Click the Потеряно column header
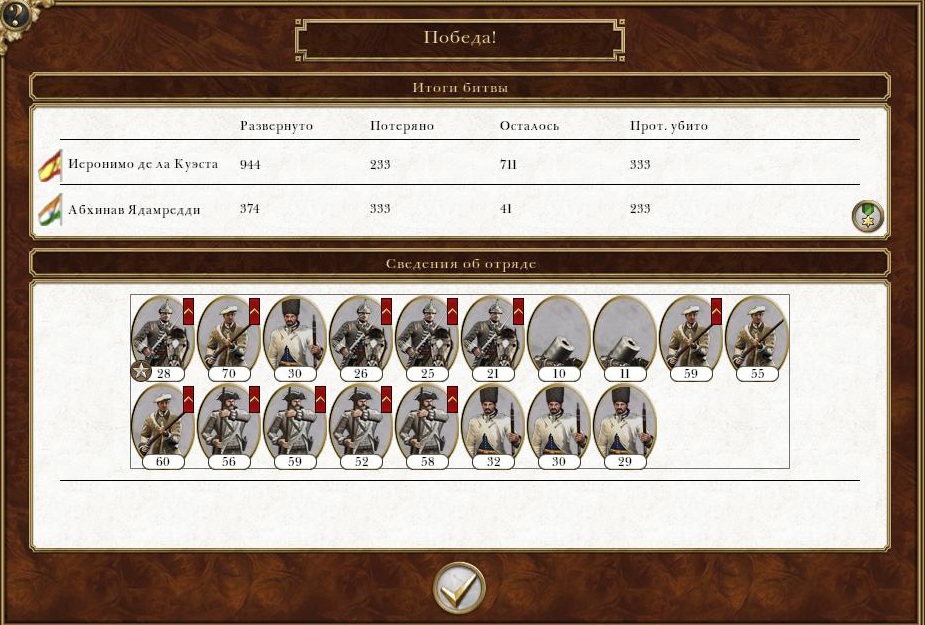925x625 pixels. coord(402,126)
